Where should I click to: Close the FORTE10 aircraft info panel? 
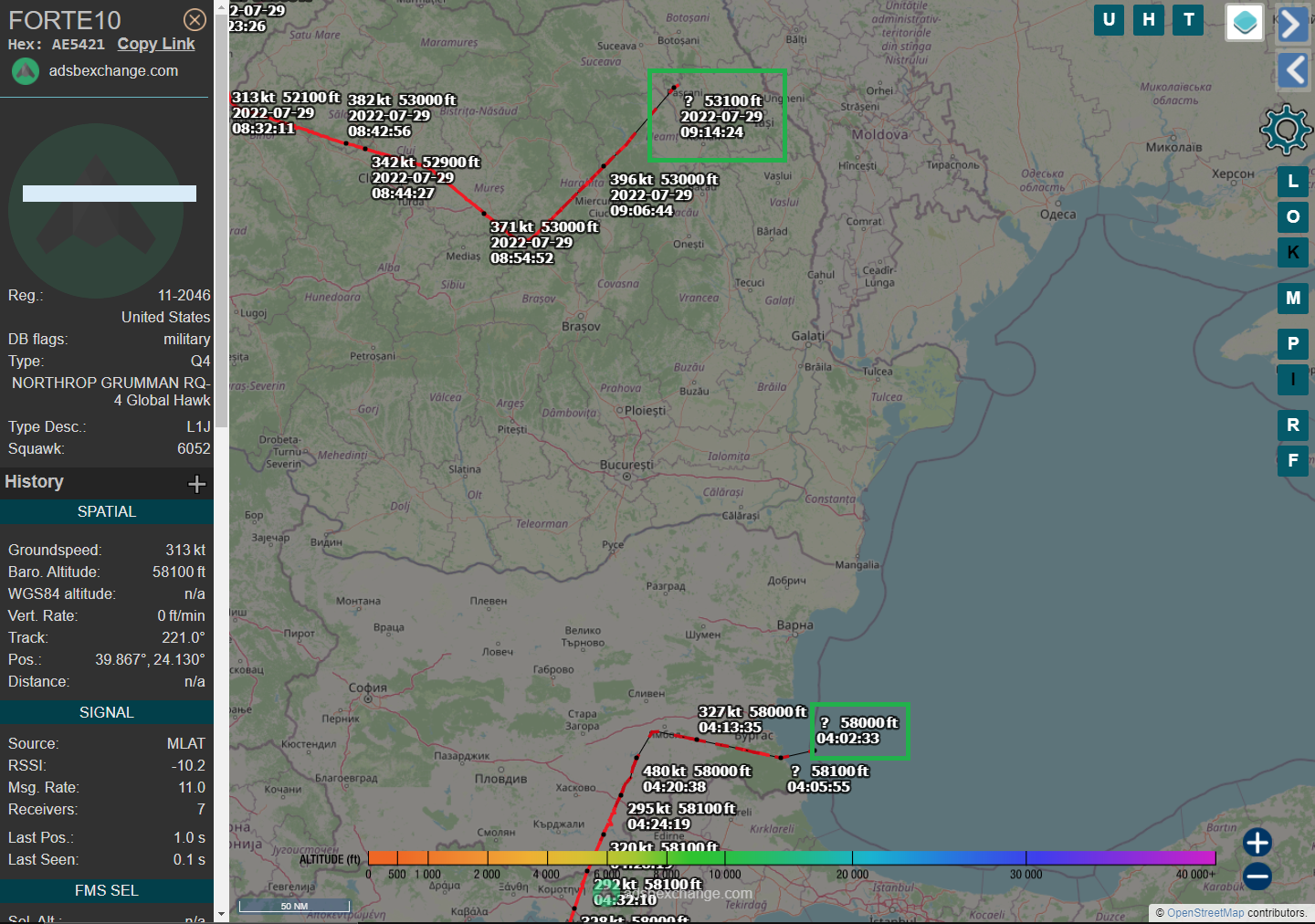pos(195,19)
